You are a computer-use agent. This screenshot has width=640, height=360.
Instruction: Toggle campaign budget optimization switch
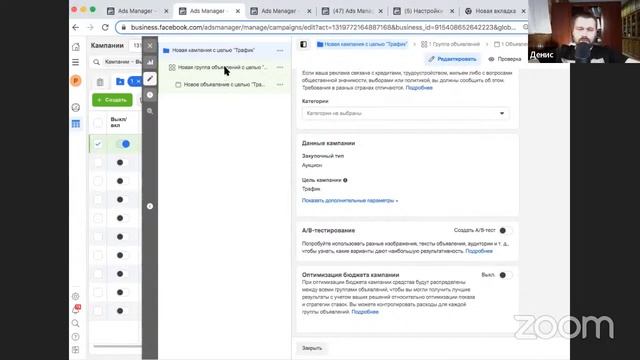[x=505, y=275]
